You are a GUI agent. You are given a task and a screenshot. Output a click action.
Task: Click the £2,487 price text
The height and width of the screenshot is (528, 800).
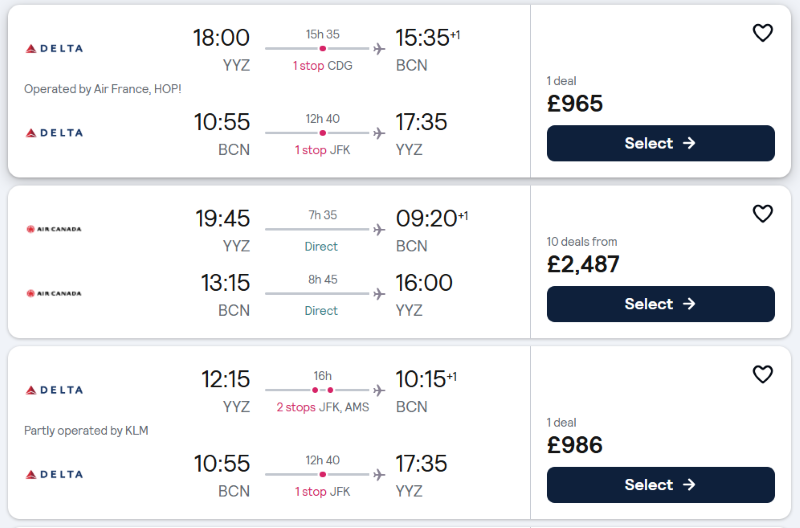coord(583,264)
